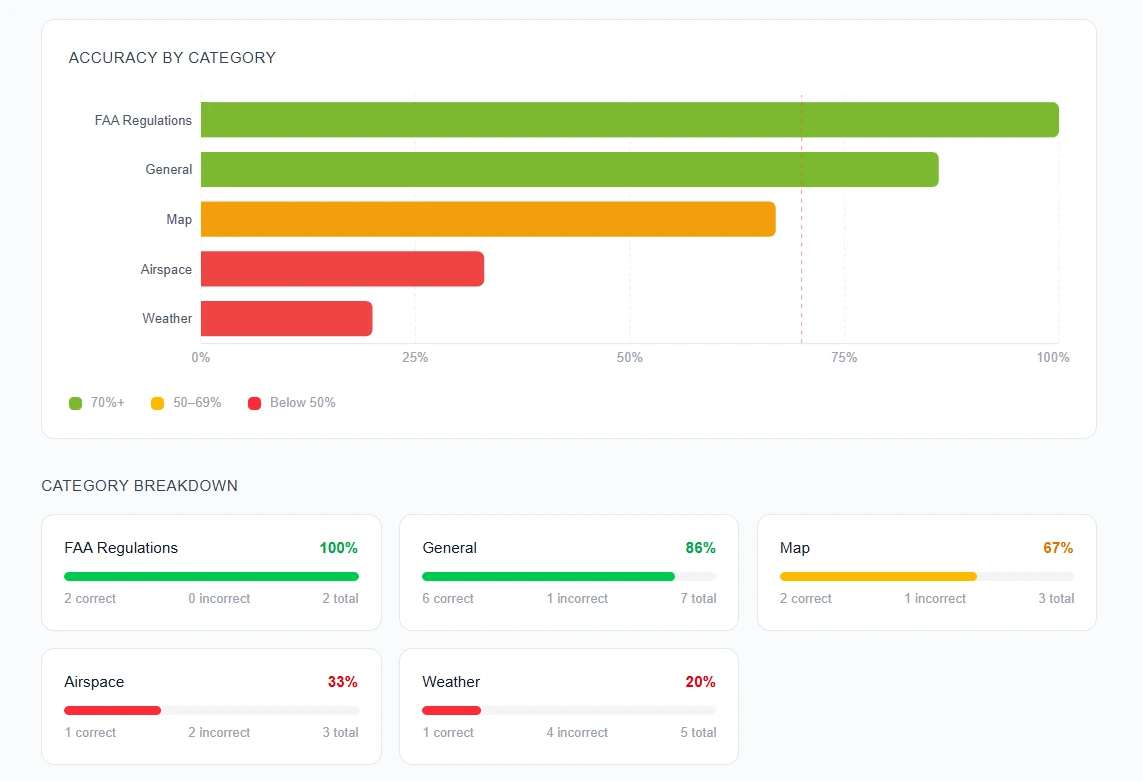This screenshot has height=781, width=1143.
Task: Click the Map card progress bar
Action: point(927,576)
